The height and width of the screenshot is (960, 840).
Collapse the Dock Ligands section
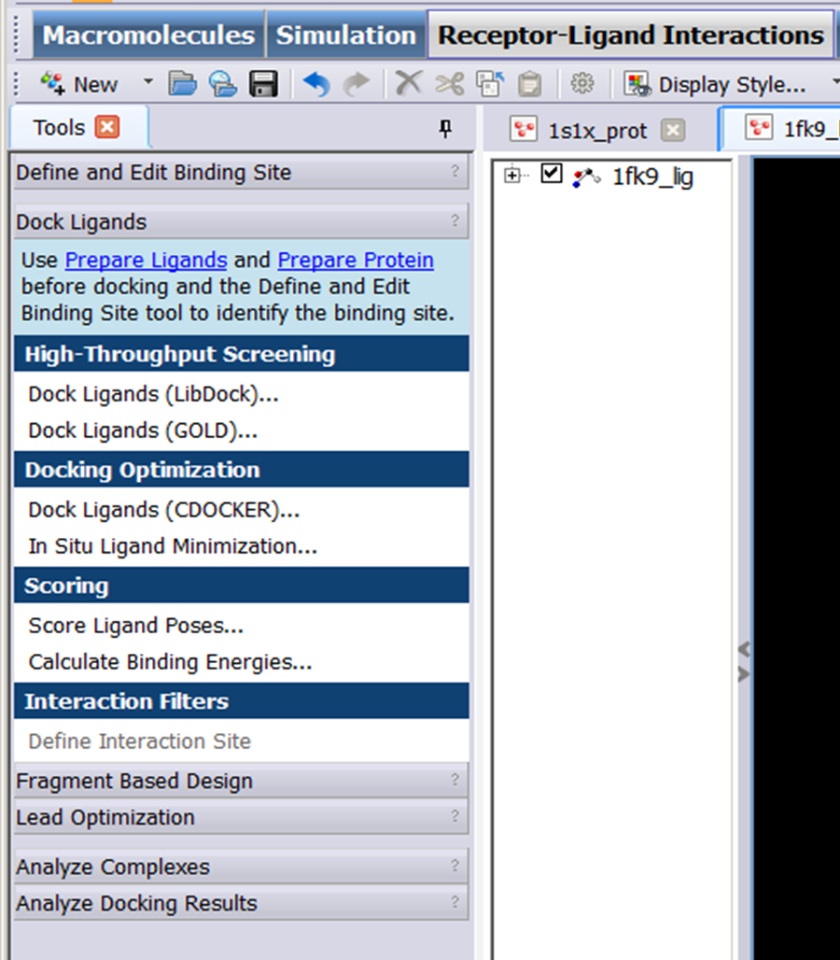(241, 222)
